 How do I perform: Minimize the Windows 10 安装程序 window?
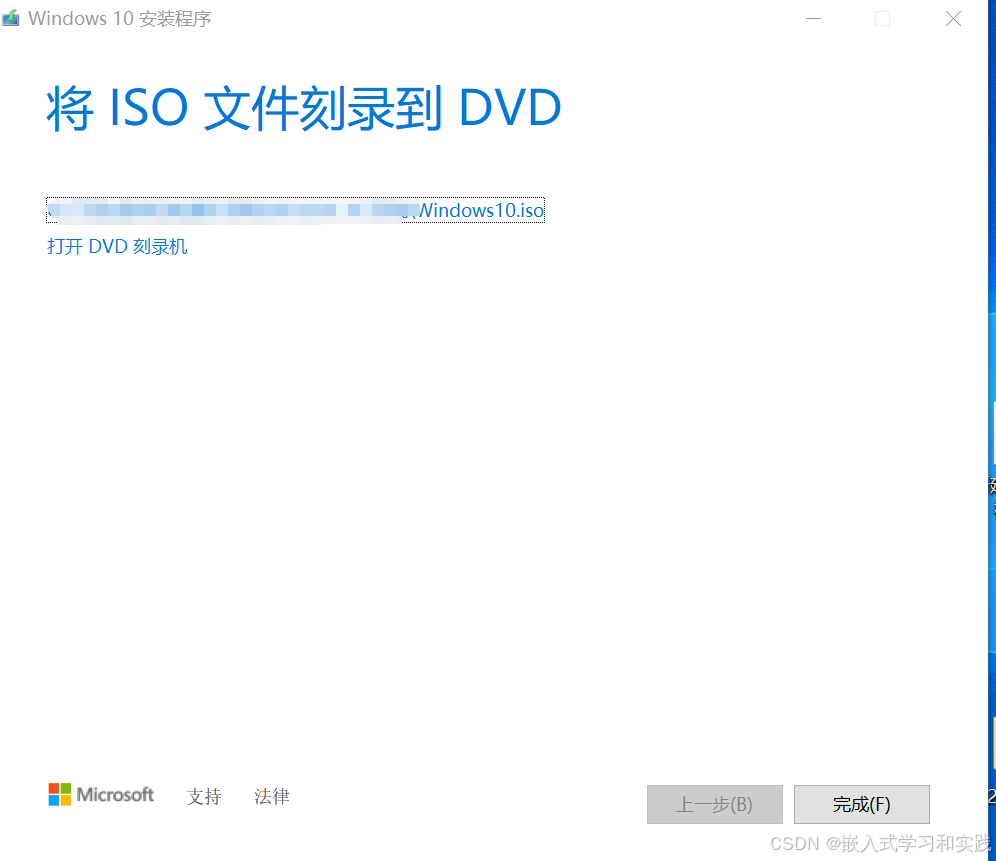813,18
